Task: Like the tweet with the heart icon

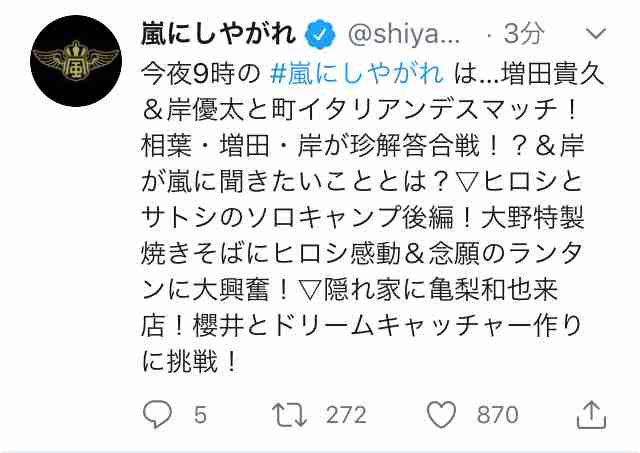Action: [441, 414]
